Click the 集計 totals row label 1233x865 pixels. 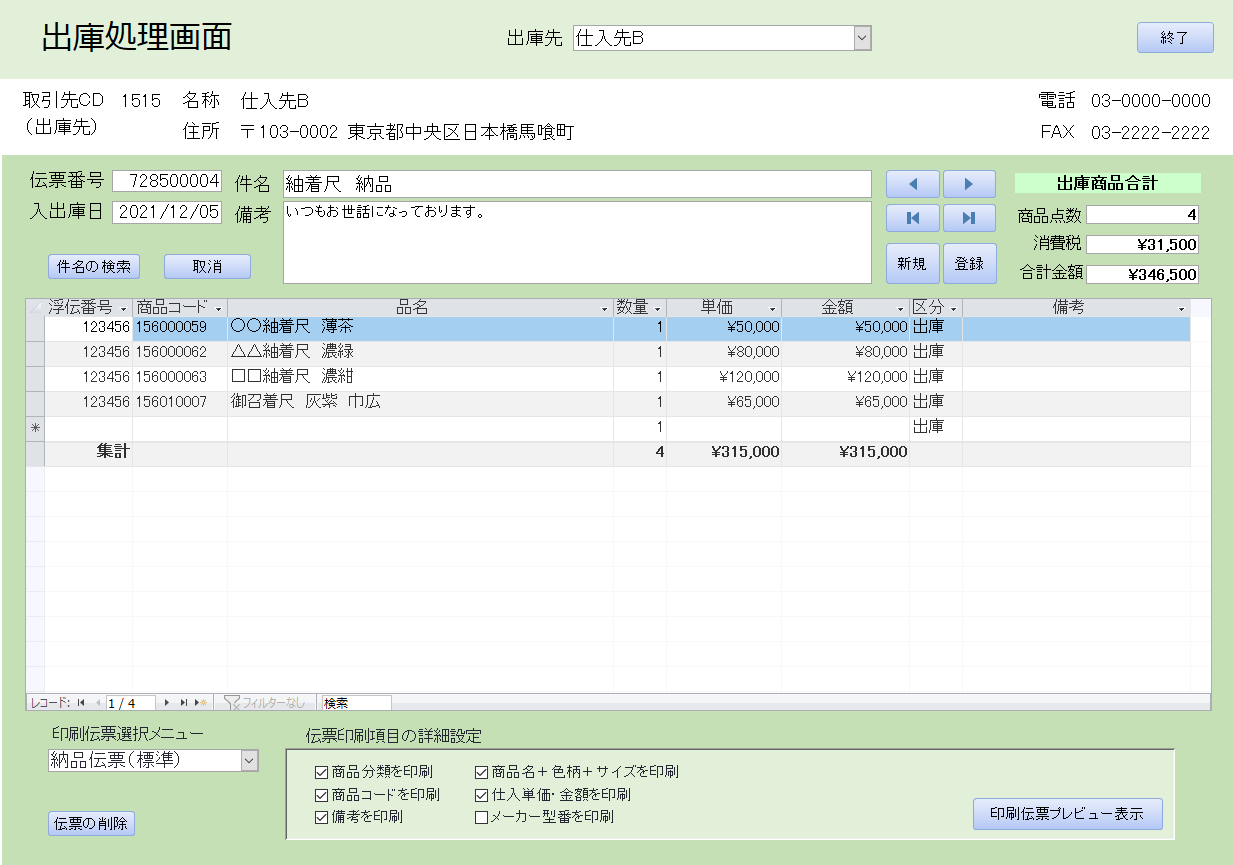(x=112, y=452)
